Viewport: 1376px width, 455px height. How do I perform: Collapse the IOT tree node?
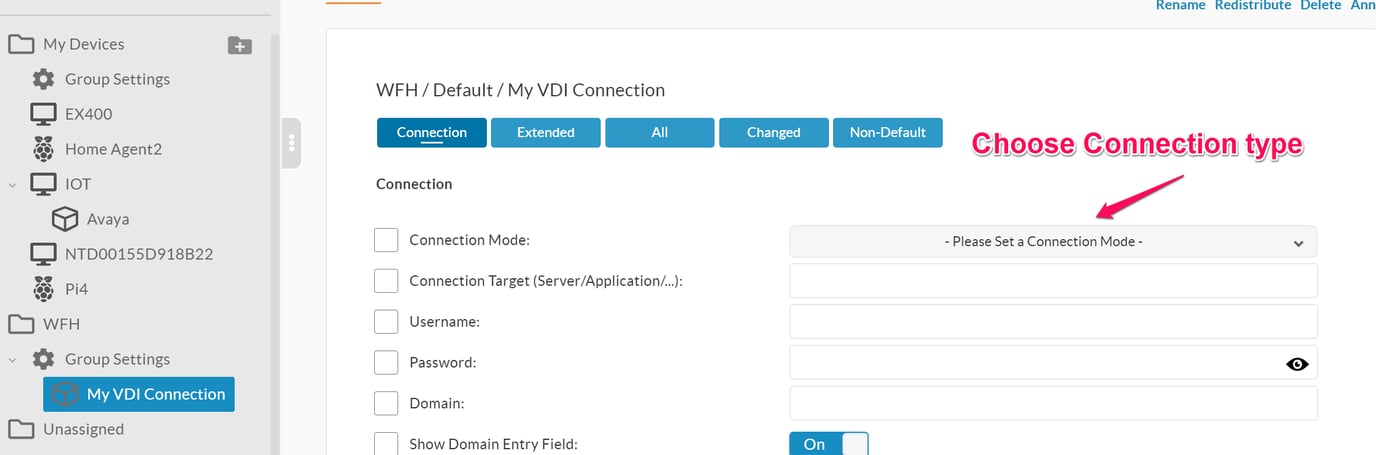click(12, 184)
